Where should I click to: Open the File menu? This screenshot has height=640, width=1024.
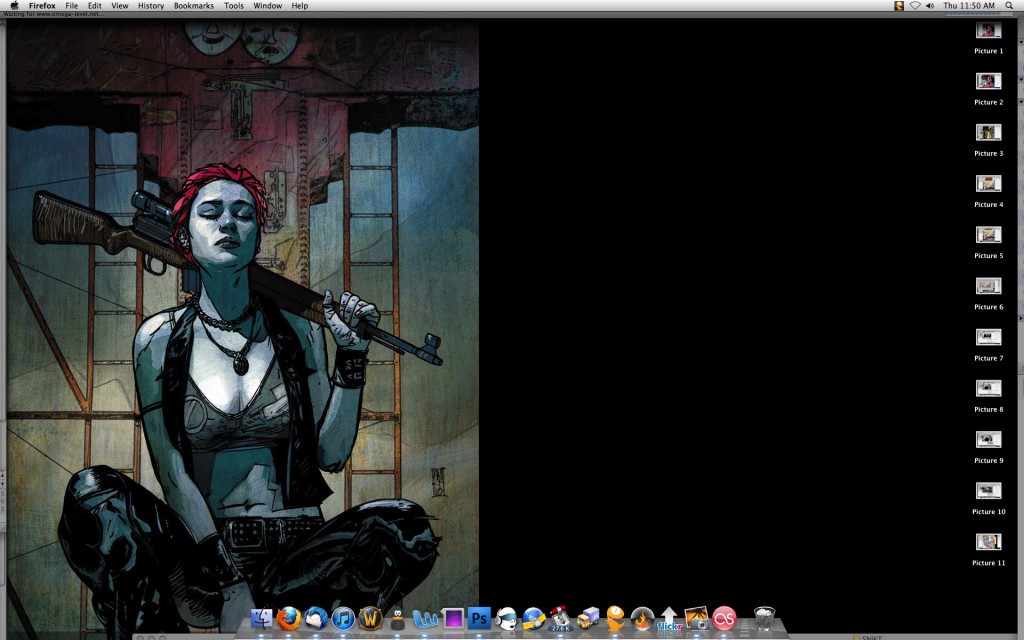coord(72,5)
